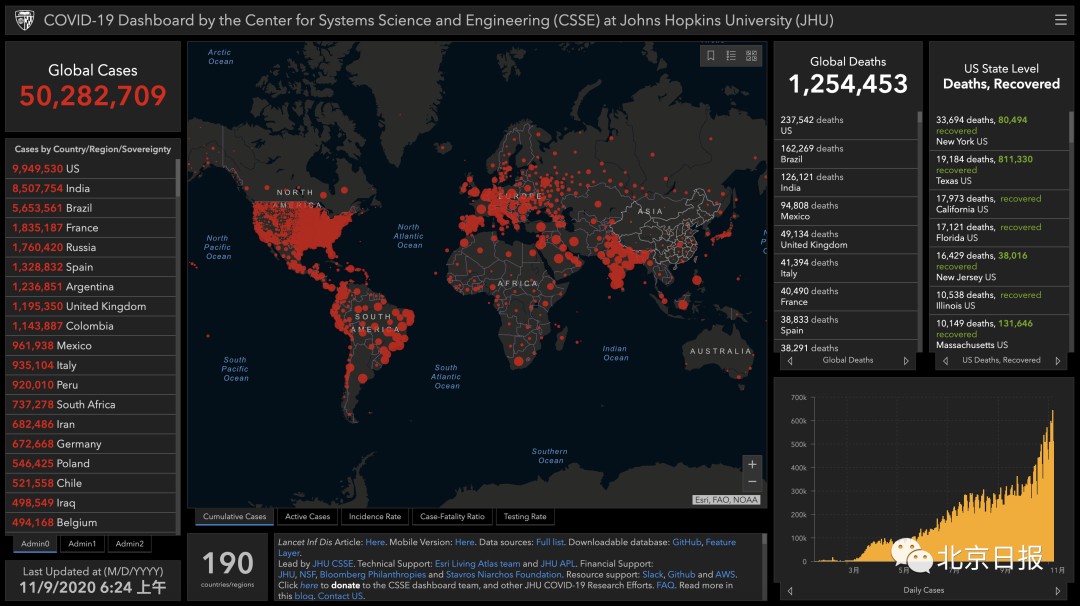Open the Esri Living Atlas team link
This screenshot has width=1080, height=606.
[477, 563]
